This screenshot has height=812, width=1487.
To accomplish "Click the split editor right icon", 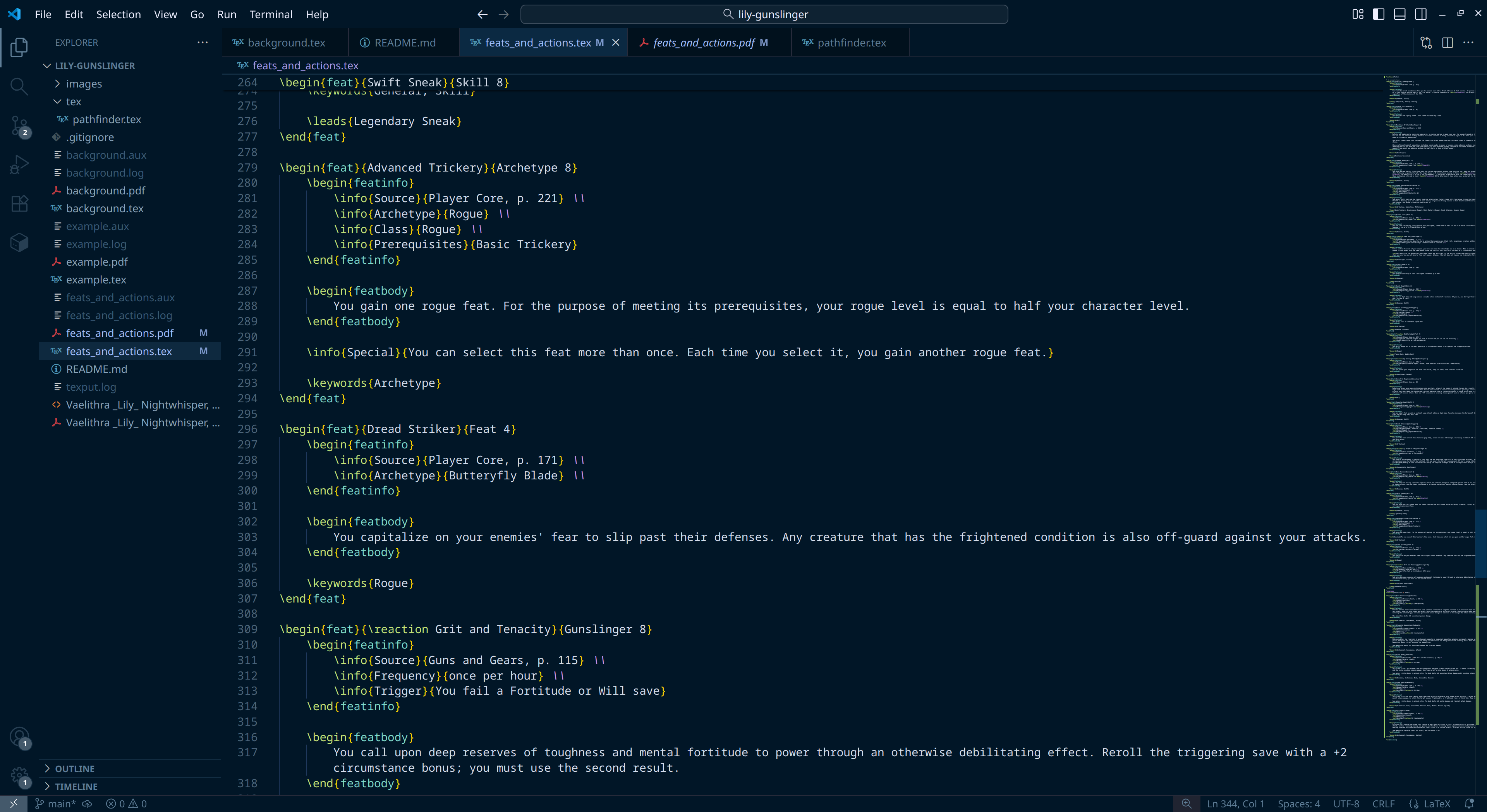I will 1447,43.
